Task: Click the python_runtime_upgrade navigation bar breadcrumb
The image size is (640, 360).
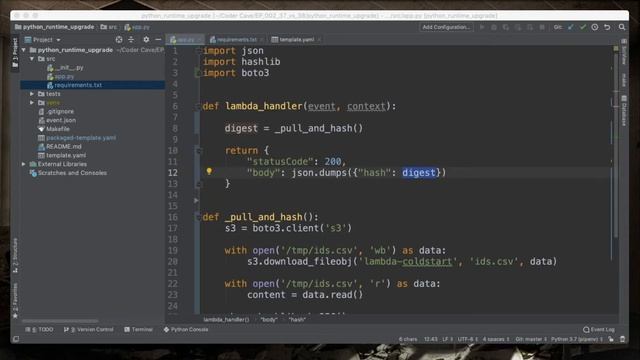Action: point(55,27)
